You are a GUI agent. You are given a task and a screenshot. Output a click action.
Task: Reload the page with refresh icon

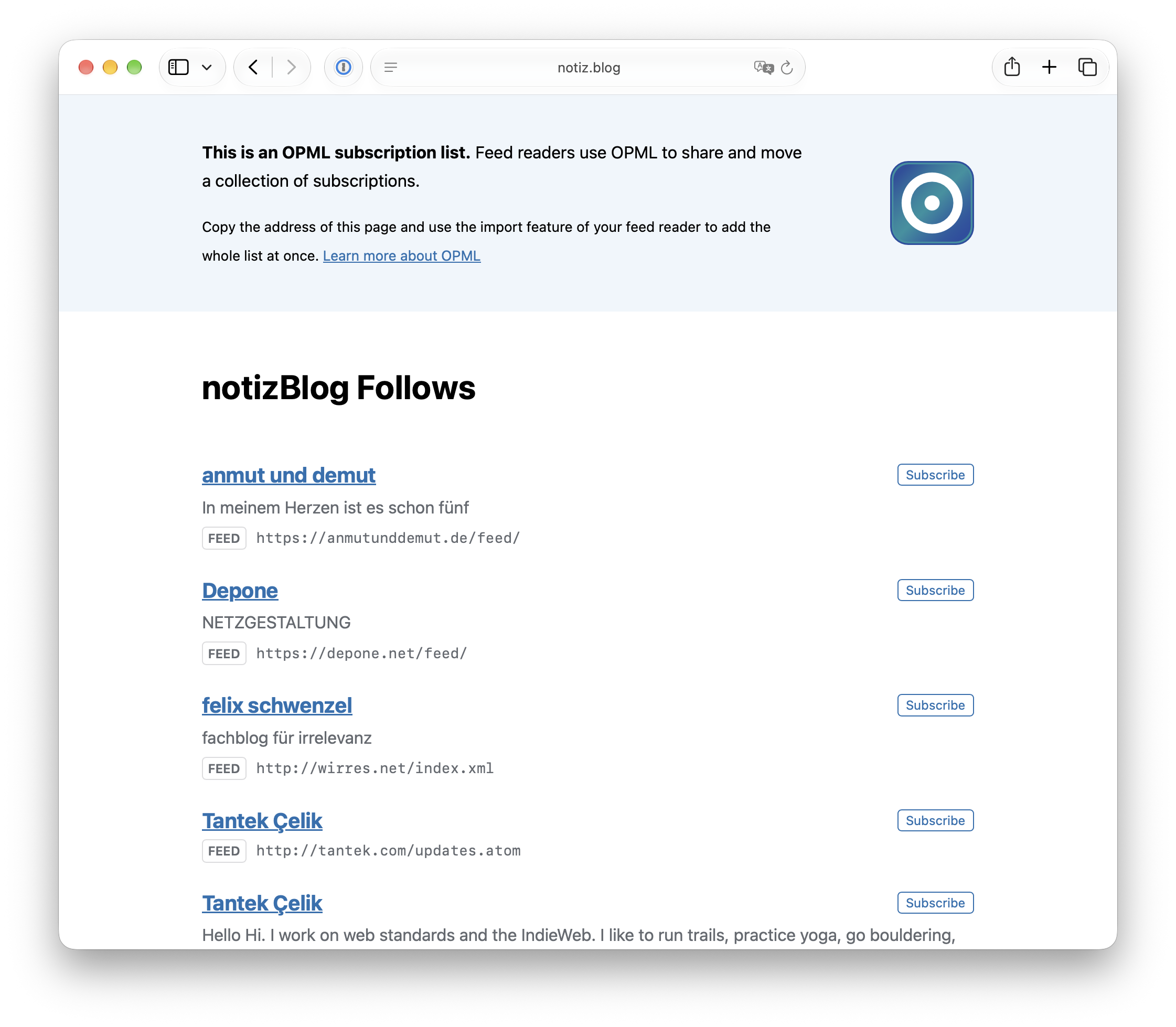coord(787,68)
